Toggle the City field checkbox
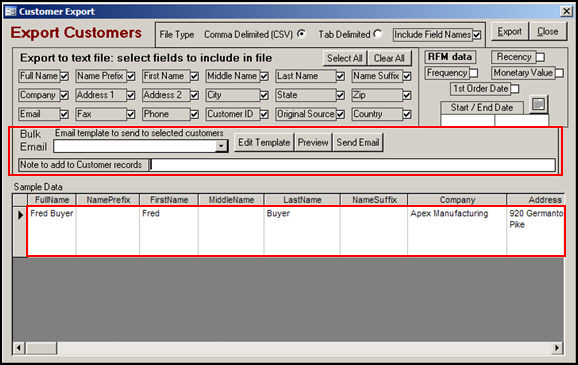This screenshot has width=578, height=365. coord(264,95)
